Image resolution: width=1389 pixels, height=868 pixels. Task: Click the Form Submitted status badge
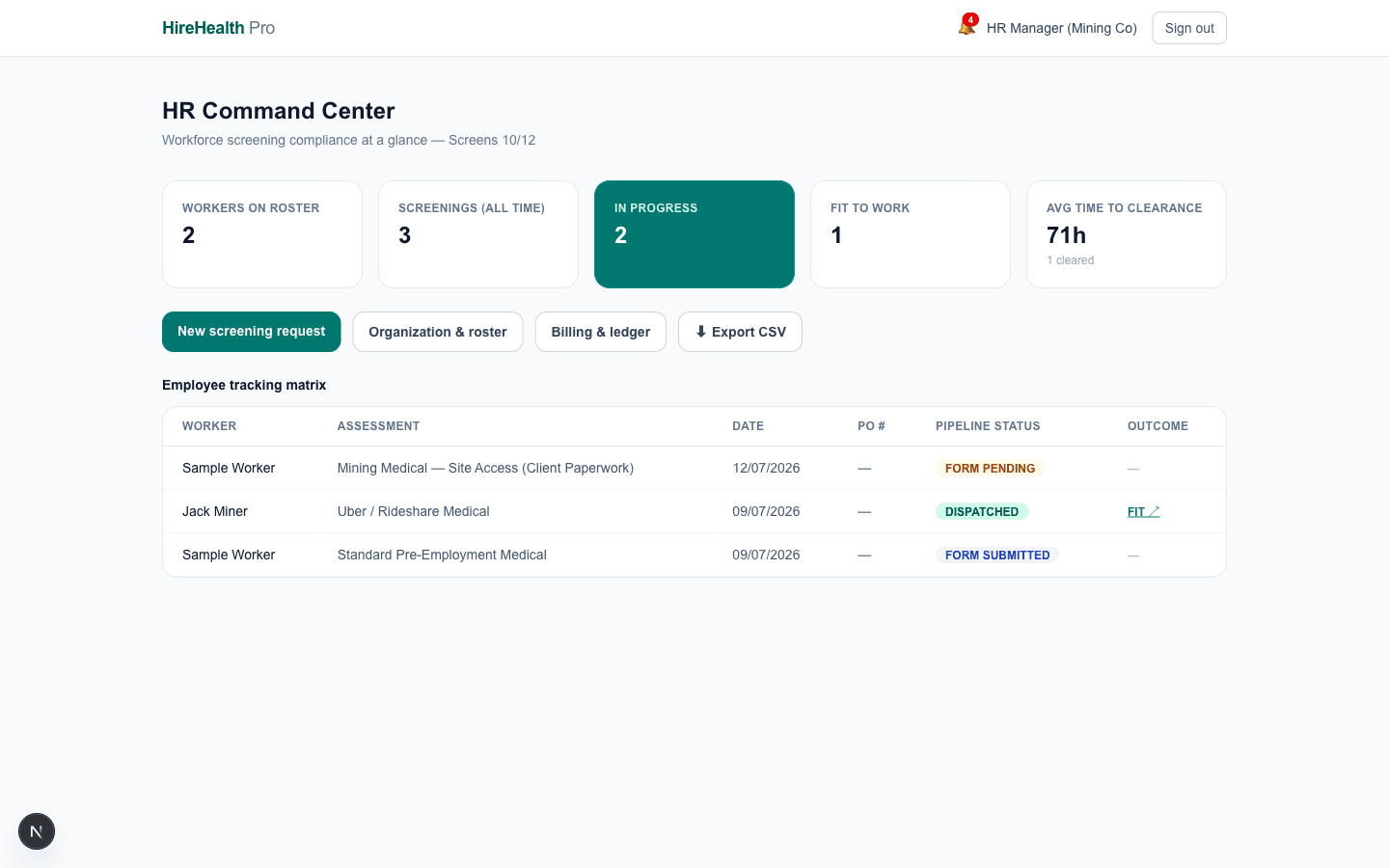point(997,556)
